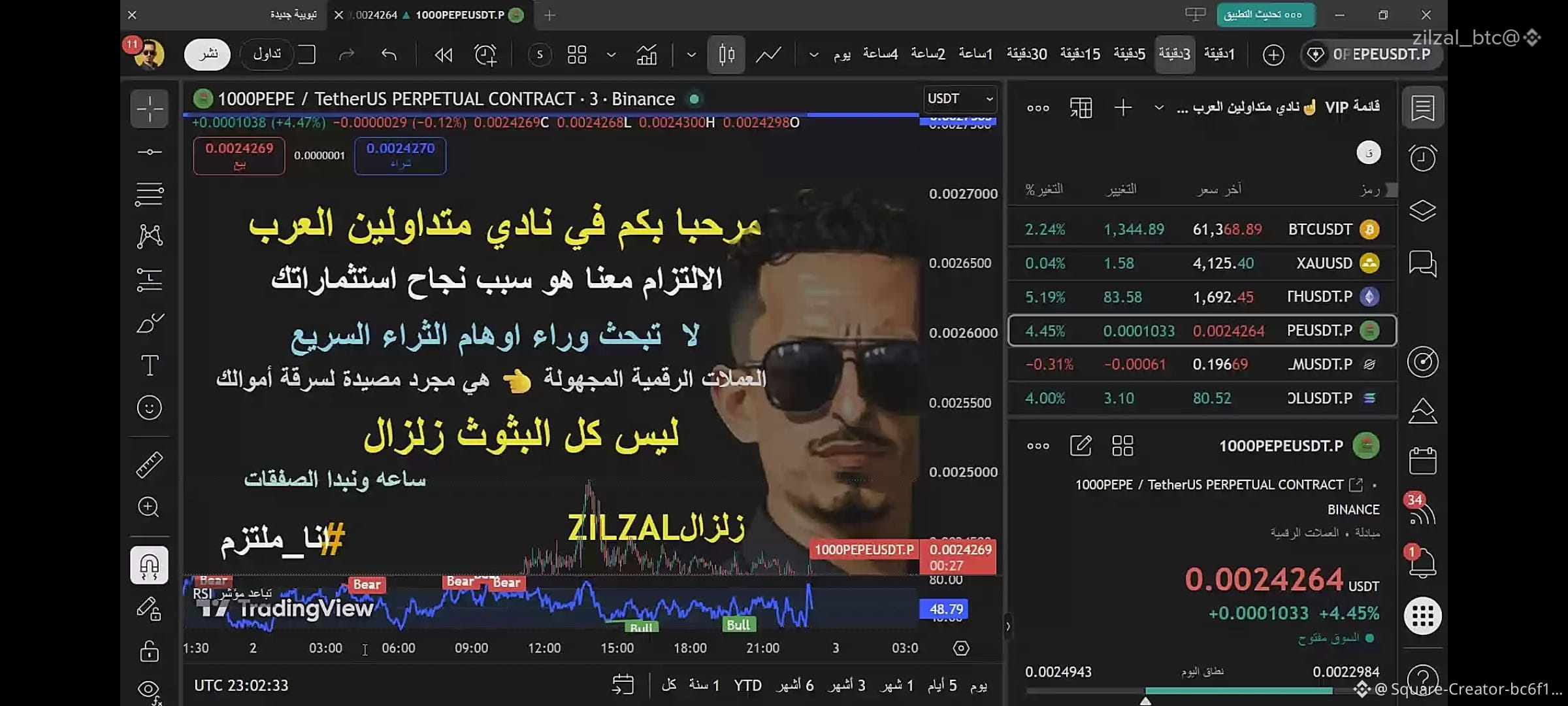Click the publish button

tap(208, 54)
